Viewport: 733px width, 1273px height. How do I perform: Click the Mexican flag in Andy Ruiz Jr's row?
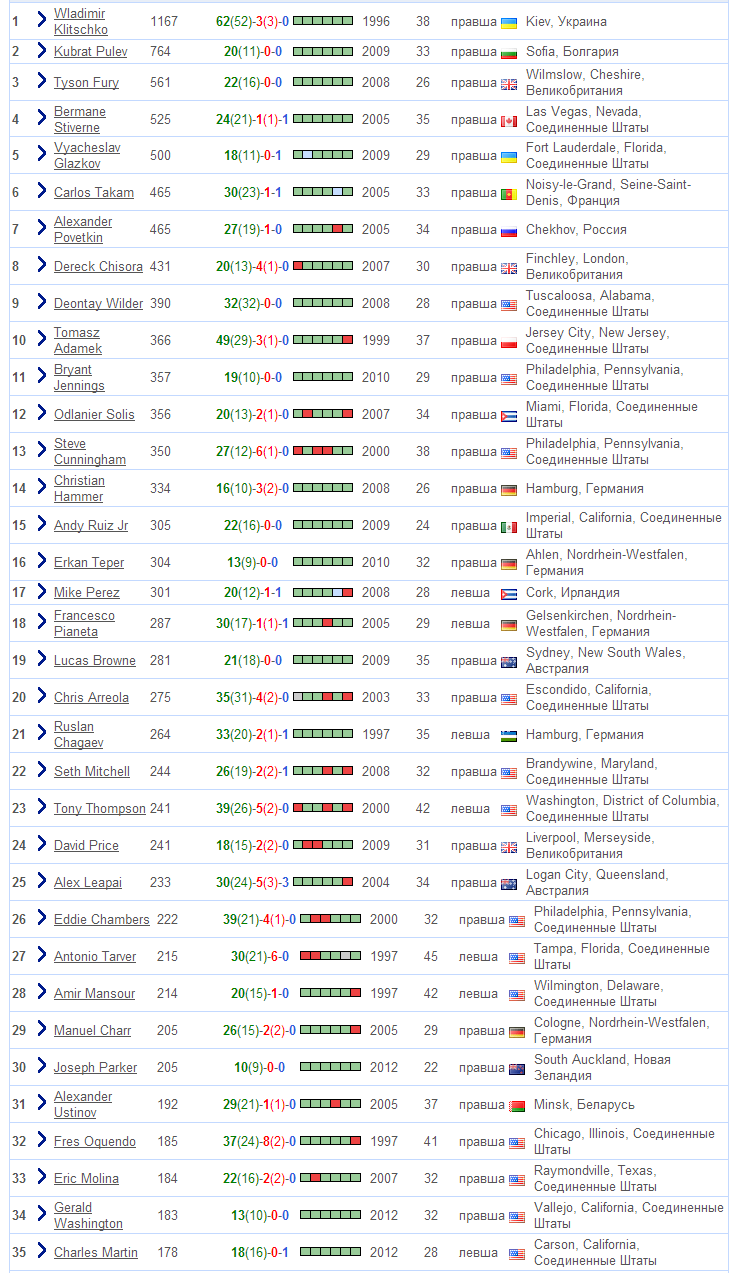(508, 527)
